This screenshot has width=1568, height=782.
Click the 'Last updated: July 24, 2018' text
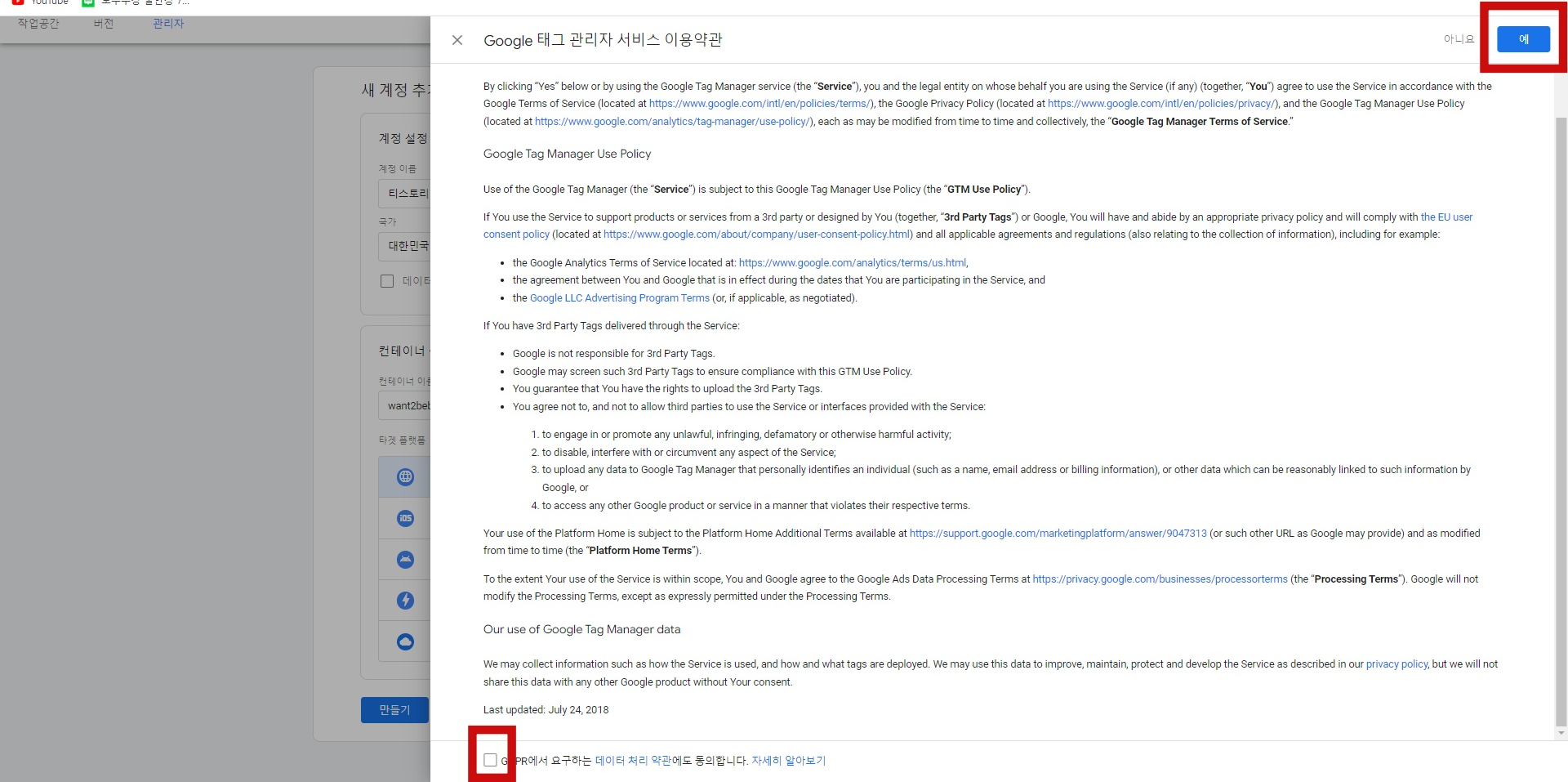[546, 710]
